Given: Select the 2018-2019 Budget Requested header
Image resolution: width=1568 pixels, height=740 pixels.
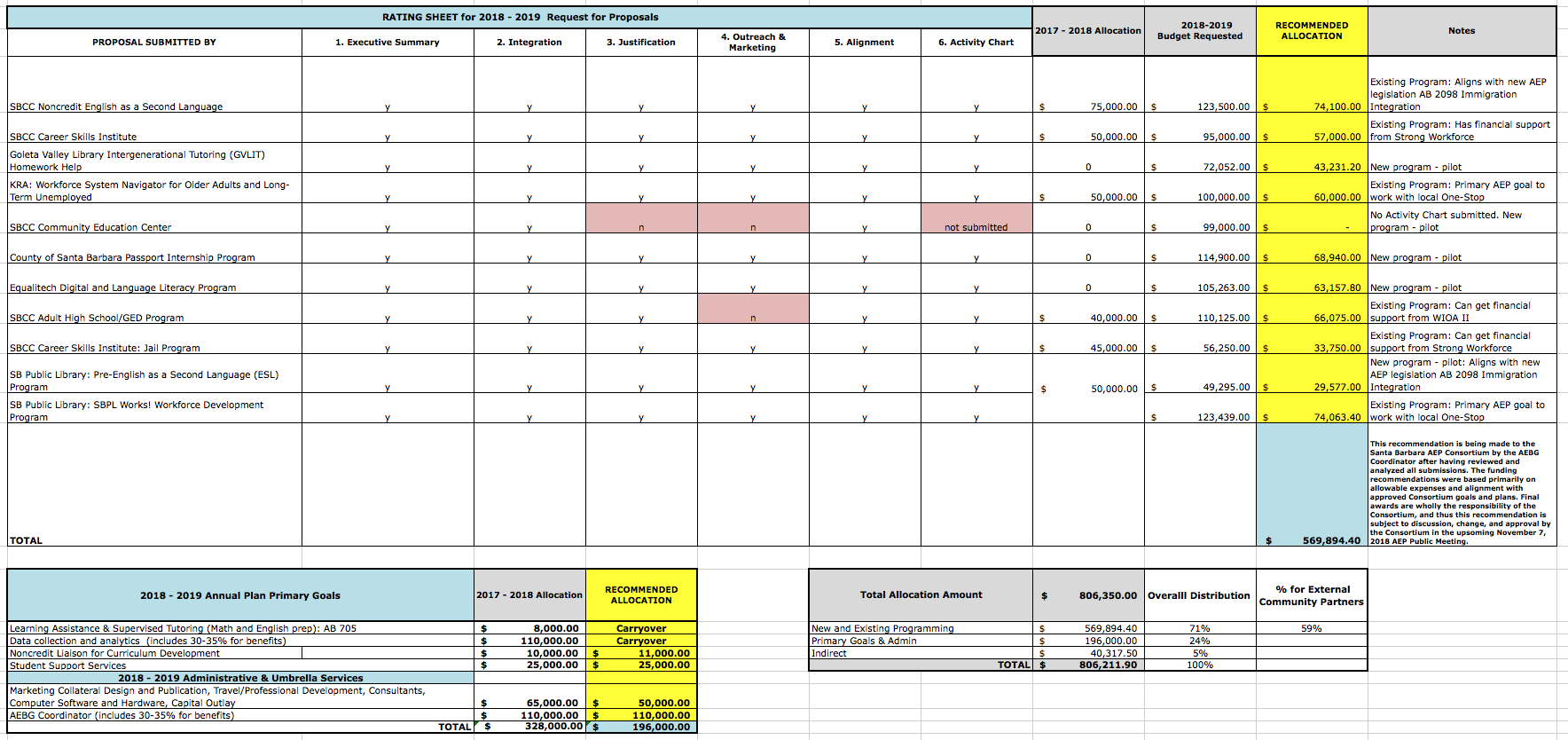Looking at the screenshot, I should 1199,31.
